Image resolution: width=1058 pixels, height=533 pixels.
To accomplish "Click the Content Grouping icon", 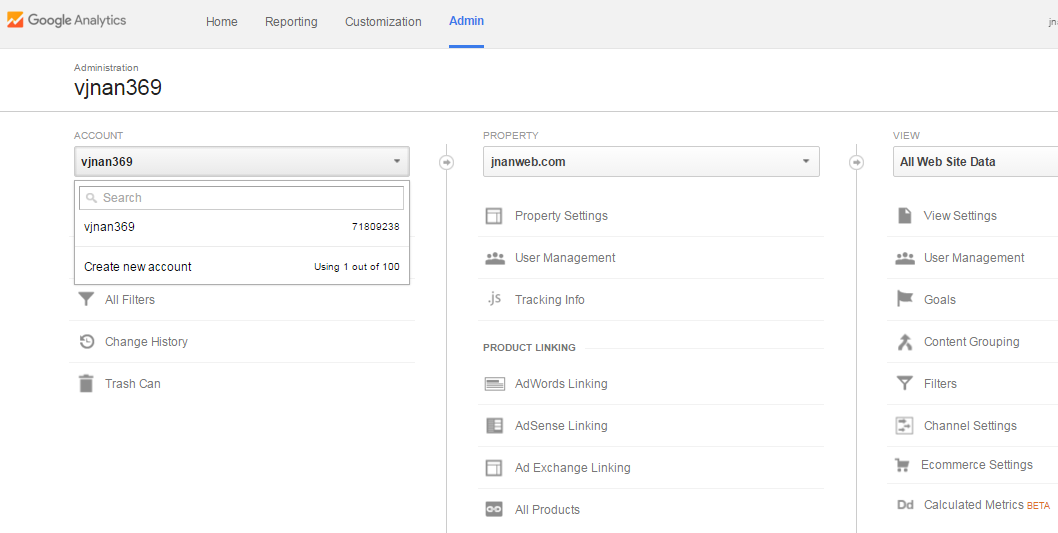I will pos(904,341).
